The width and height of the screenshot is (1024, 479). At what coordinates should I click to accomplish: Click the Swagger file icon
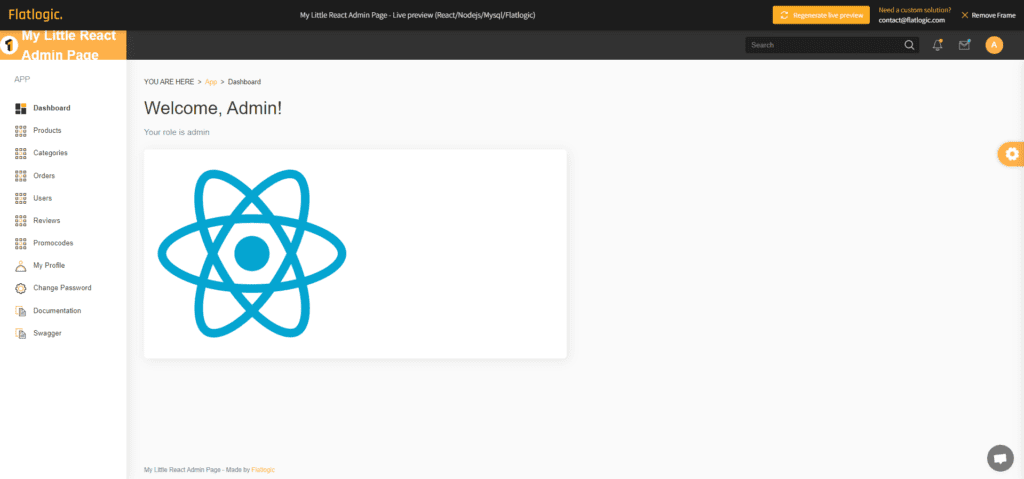pos(20,333)
